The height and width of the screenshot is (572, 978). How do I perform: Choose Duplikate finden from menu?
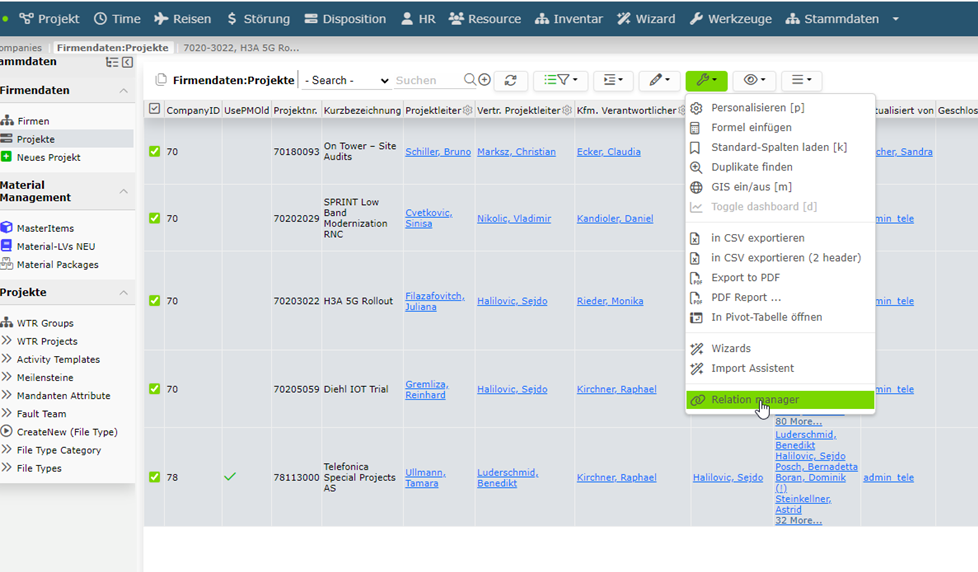pos(780,167)
